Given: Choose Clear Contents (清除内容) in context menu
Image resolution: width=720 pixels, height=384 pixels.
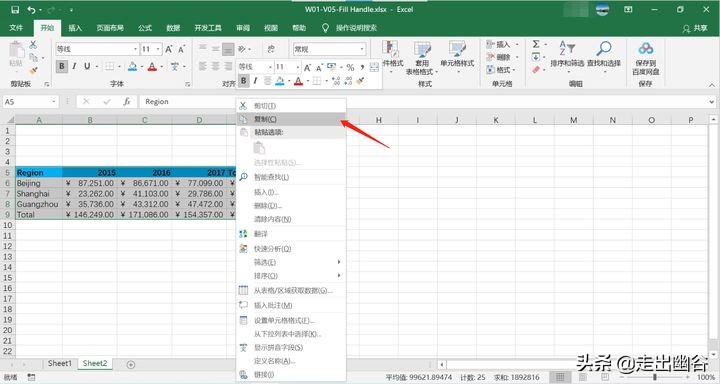Looking at the screenshot, I should pos(291,219).
